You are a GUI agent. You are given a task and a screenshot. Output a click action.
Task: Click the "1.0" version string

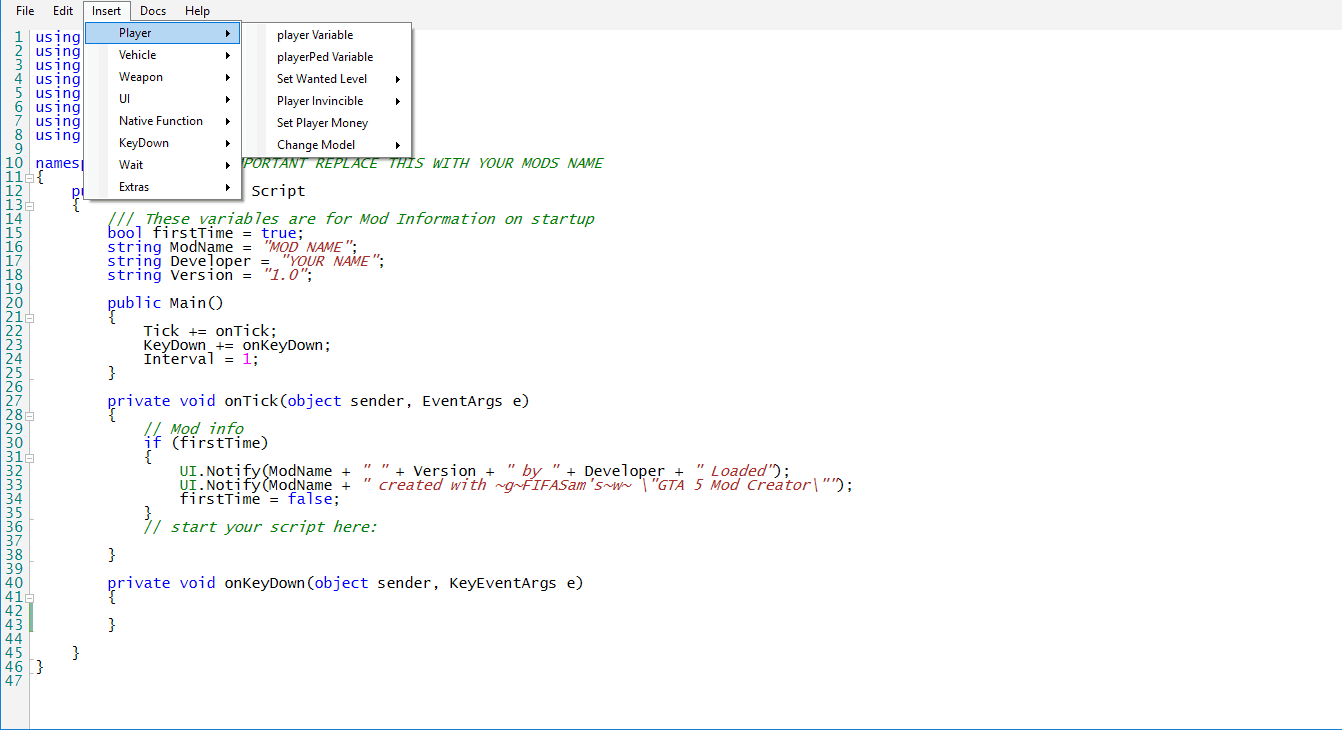(284, 275)
